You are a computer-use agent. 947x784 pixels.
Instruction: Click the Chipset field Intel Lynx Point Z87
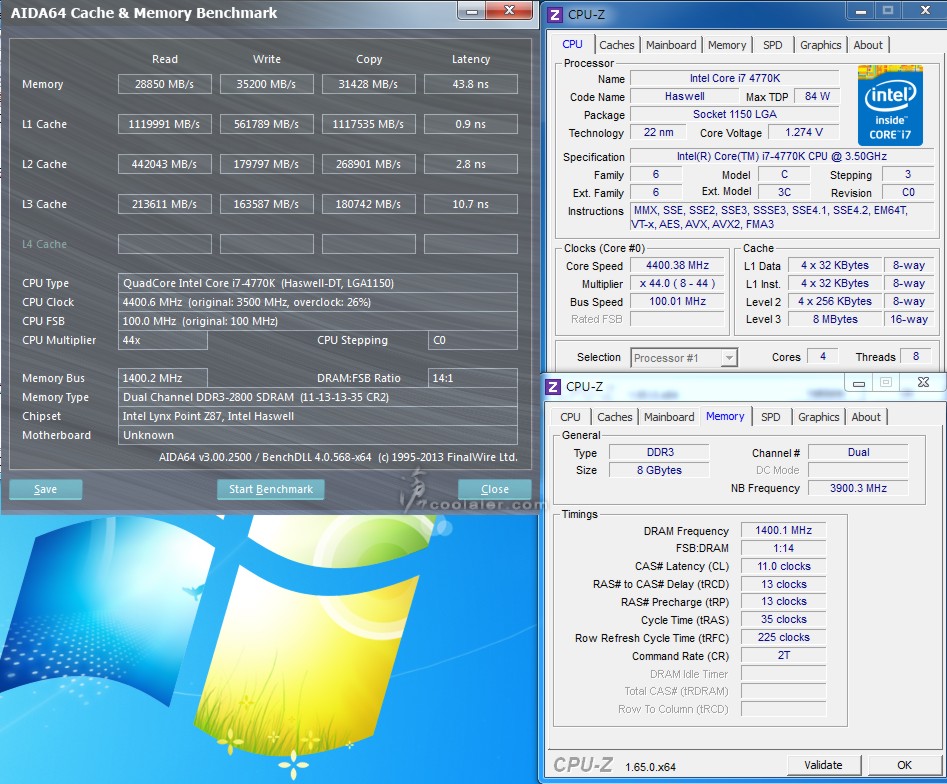318,416
